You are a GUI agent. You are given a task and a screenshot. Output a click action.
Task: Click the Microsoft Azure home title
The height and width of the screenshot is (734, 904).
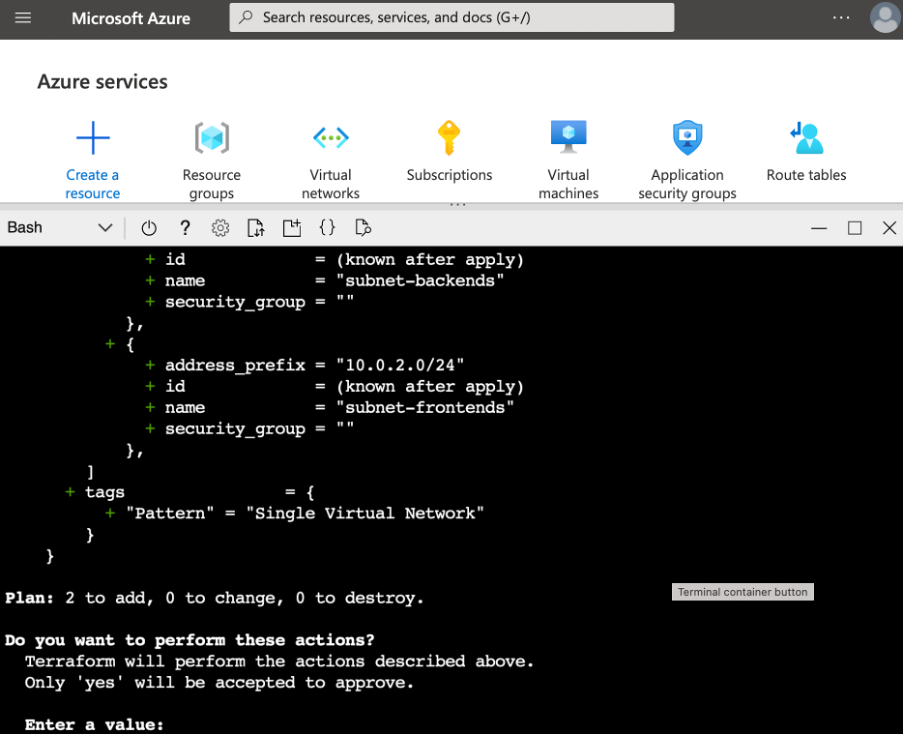pyautogui.click(x=131, y=18)
